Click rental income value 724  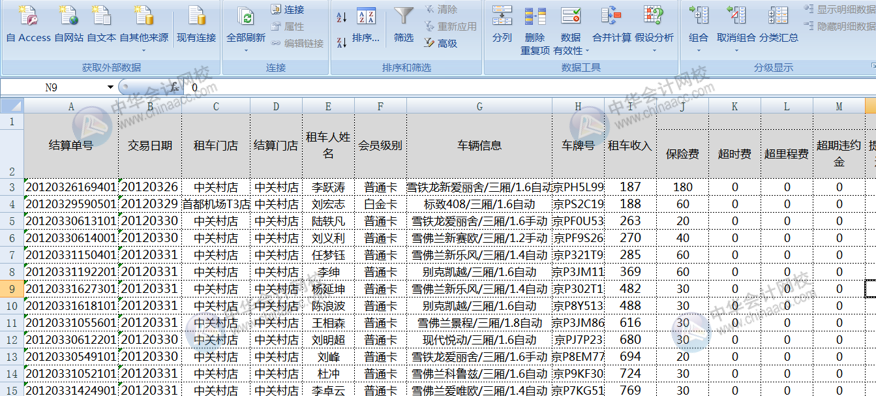click(x=630, y=374)
